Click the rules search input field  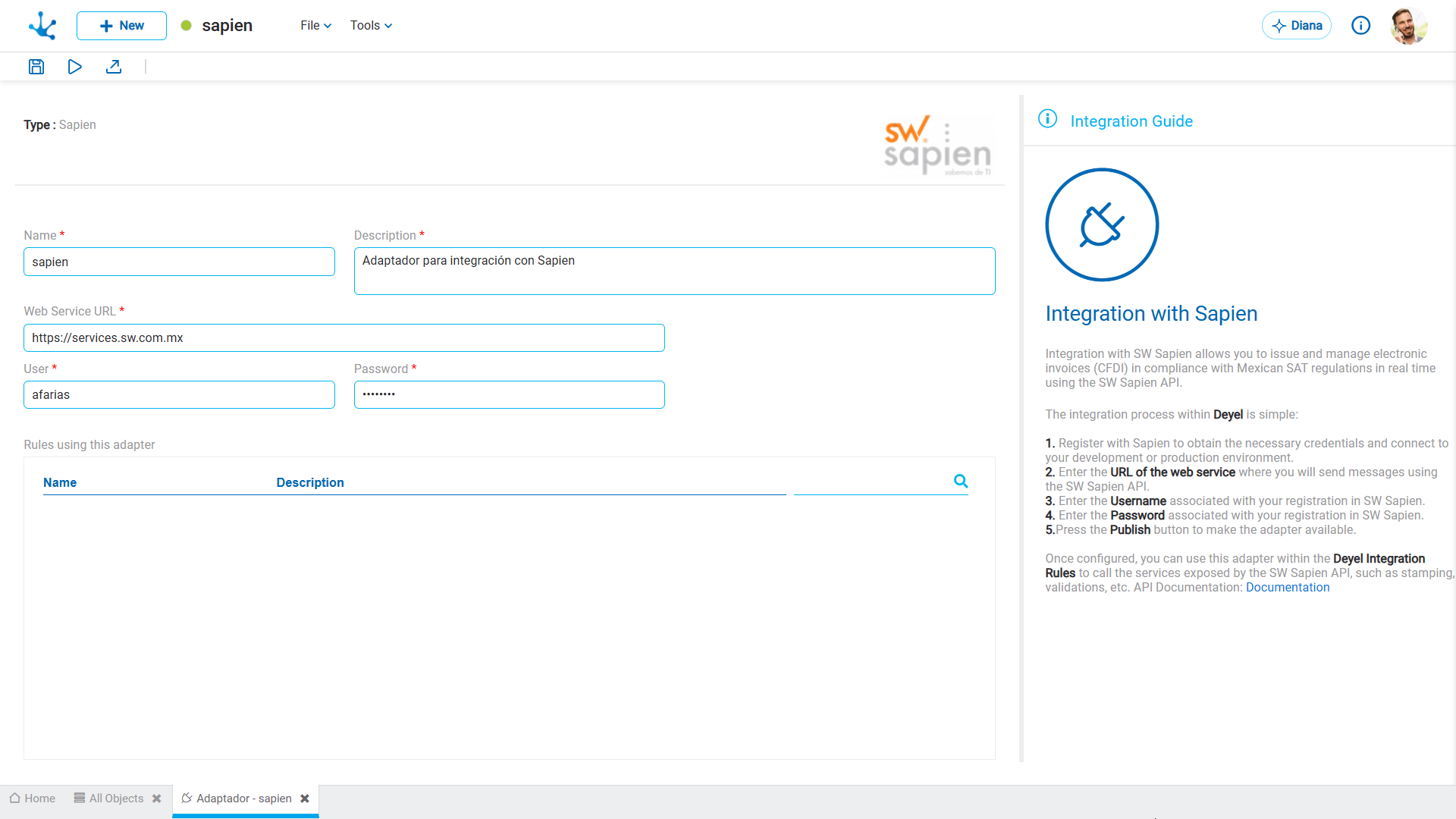point(872,482)
